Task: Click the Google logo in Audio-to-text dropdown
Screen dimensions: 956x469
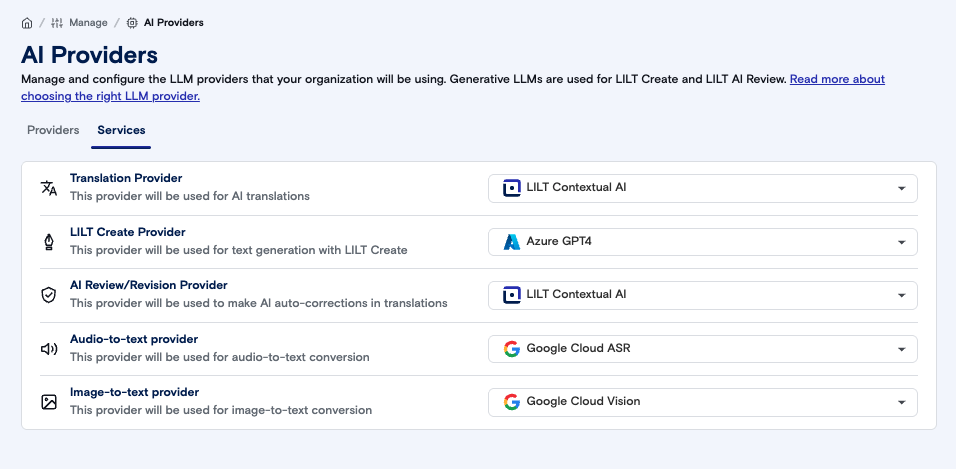Action: coord(512,349)
